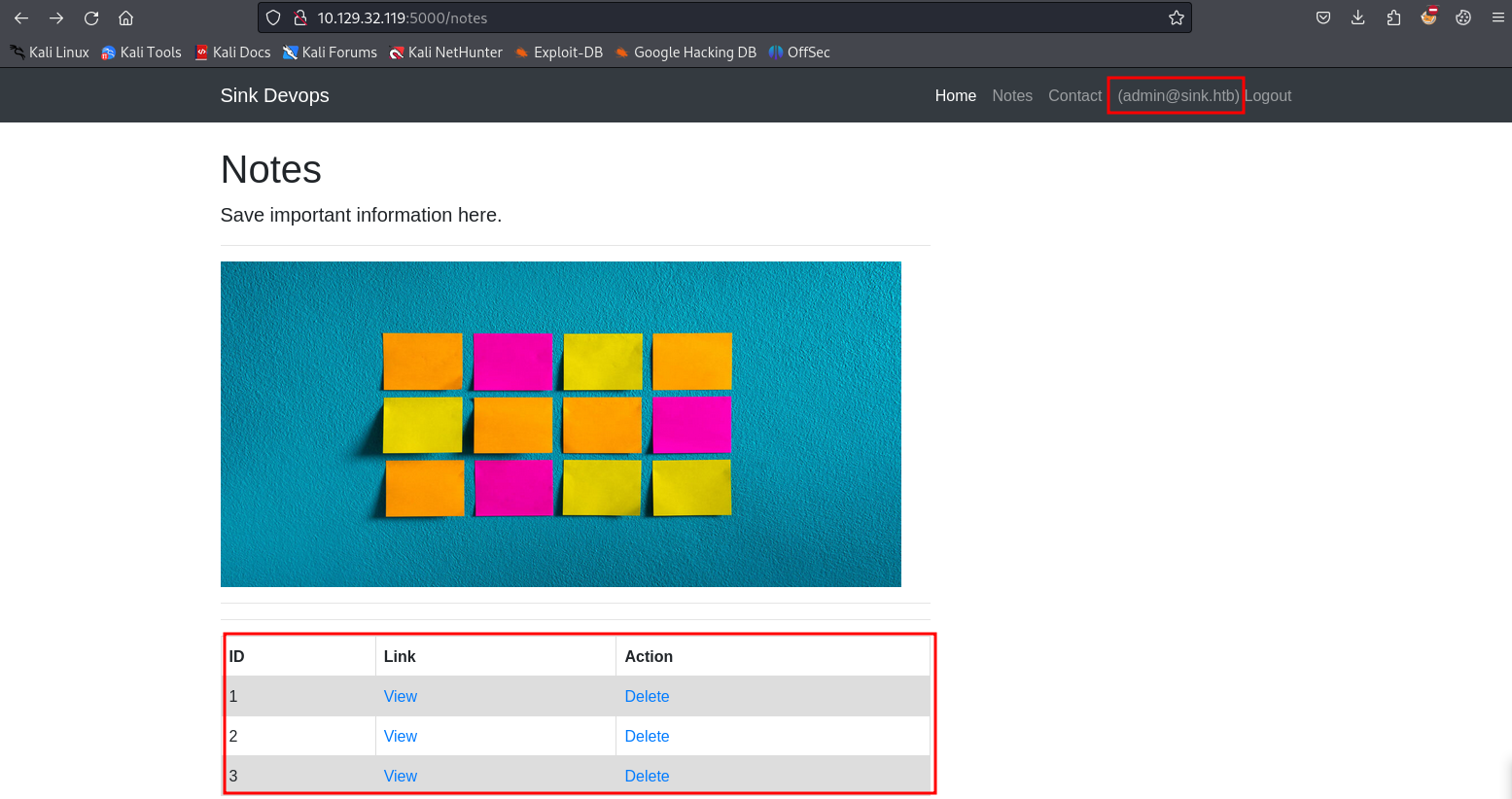The image size is (1512, 799).
Task: Go to the browser home page
Action: [125, 17]
